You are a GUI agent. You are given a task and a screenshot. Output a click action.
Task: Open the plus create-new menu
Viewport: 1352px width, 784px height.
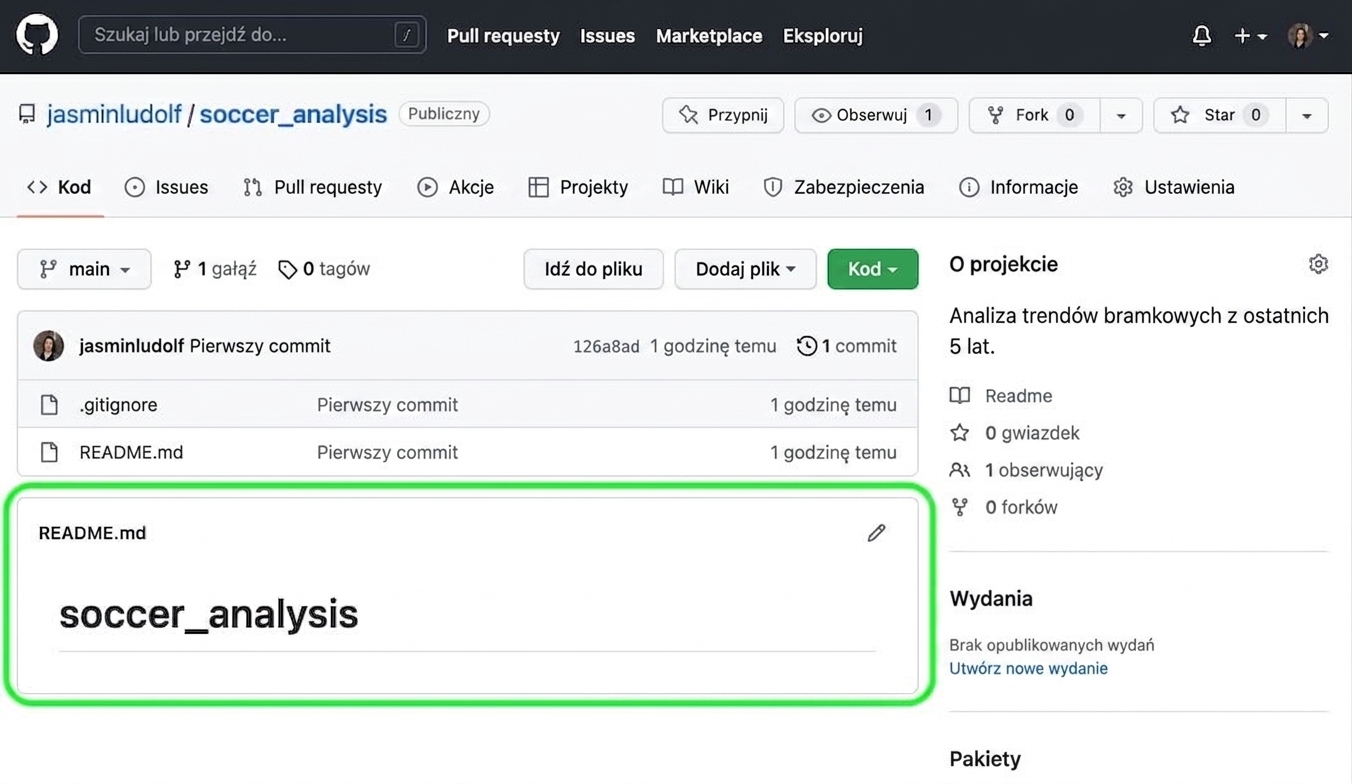coord(1250,36)
